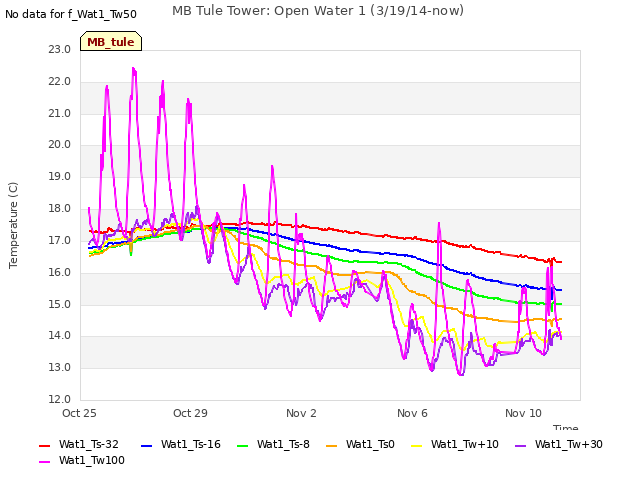Click the red Wat1_Ts-32 legend color marker

tap(44, 446)
